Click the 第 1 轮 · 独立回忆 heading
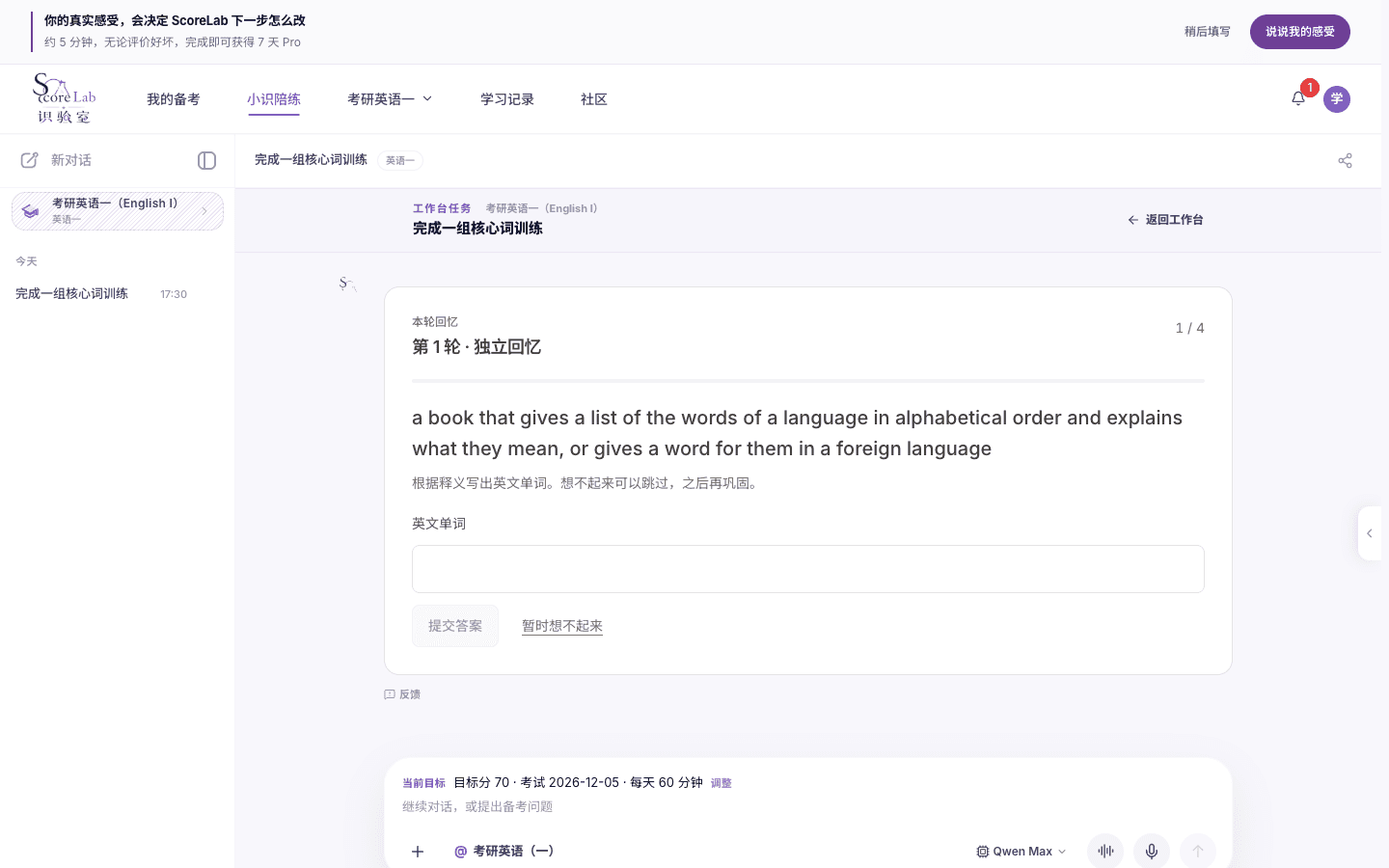Screen dimensions: 1389x868 coord(477,347)
